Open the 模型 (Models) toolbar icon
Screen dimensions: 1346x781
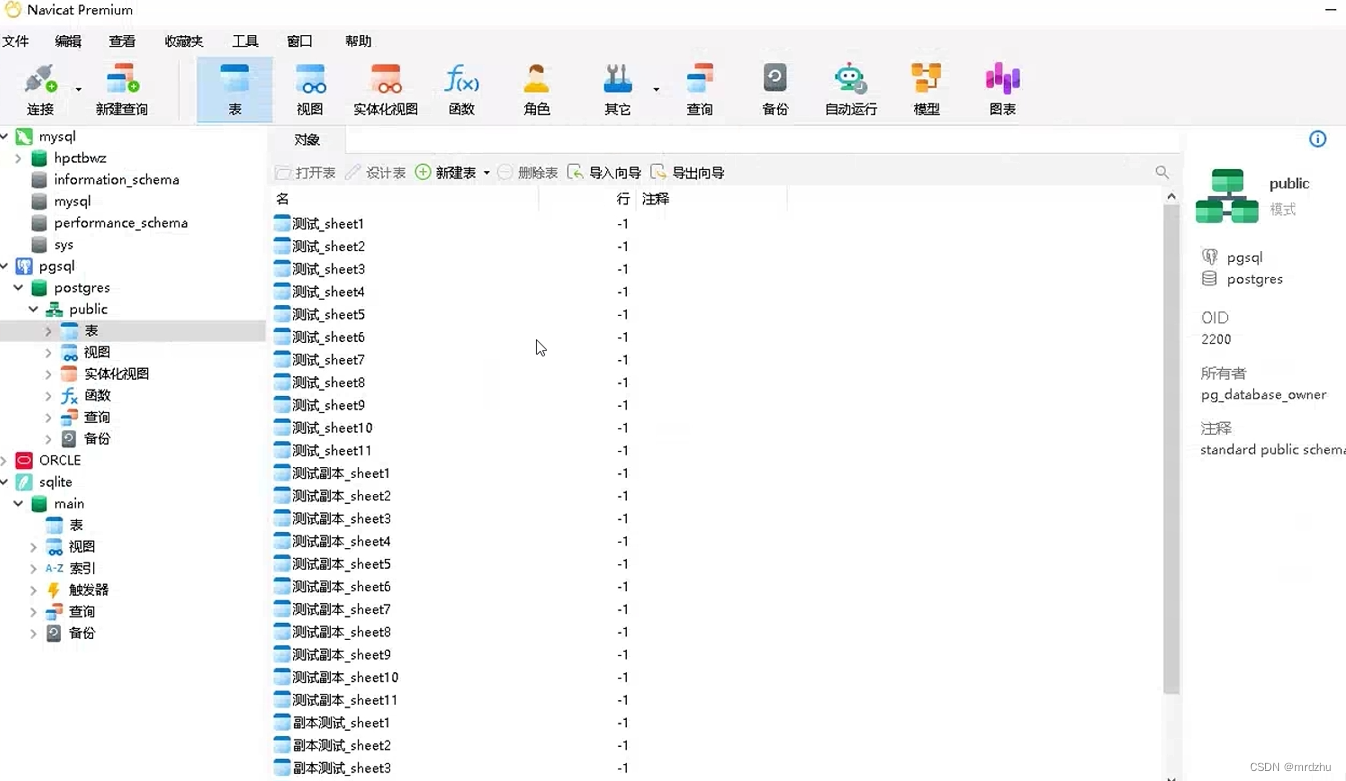925,88
